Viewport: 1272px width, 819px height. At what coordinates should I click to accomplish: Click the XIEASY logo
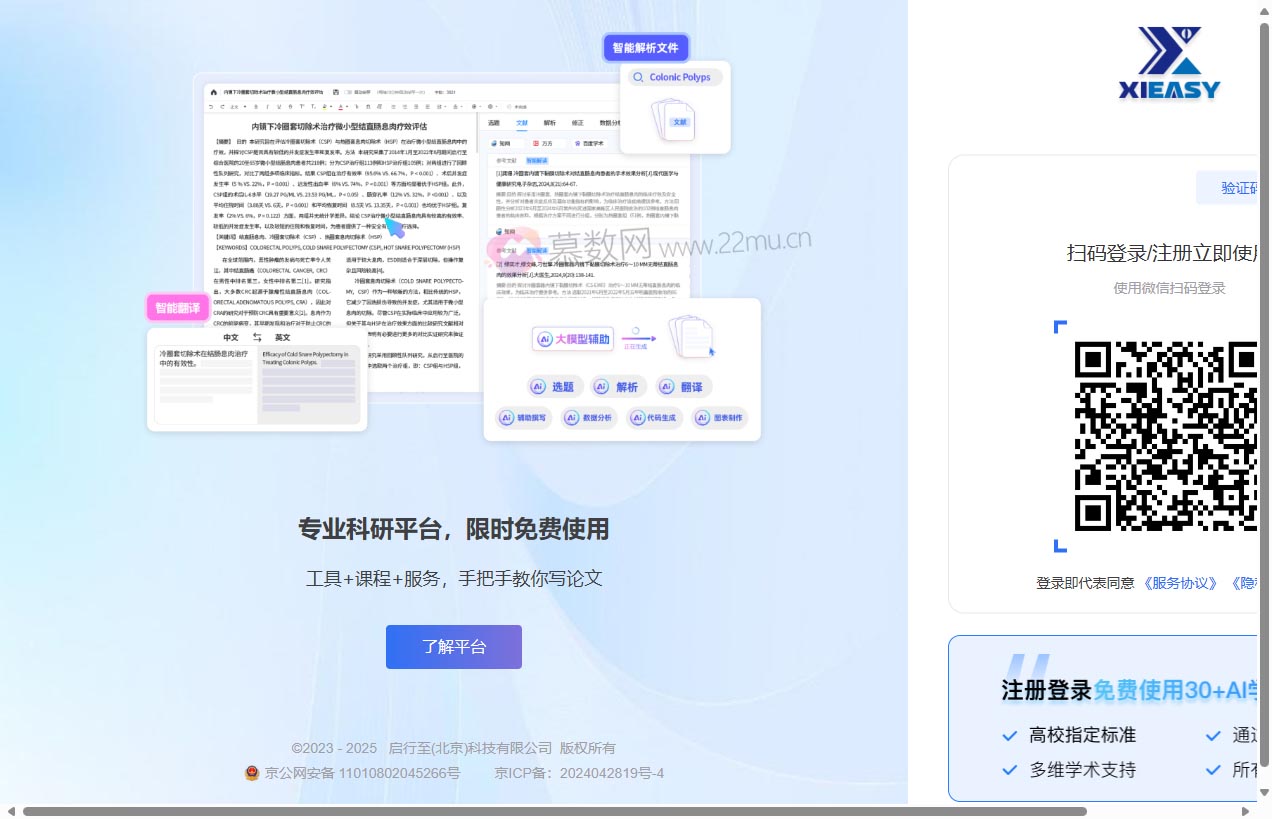click(1169, 64)
